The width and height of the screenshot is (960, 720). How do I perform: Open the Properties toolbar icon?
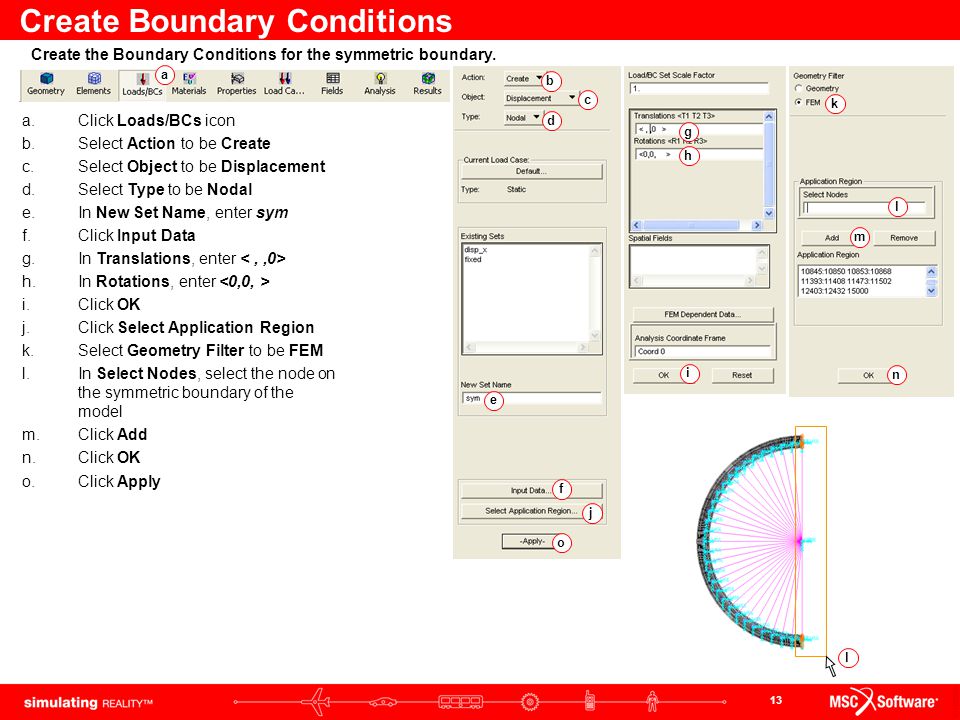(x=236, y=84)
